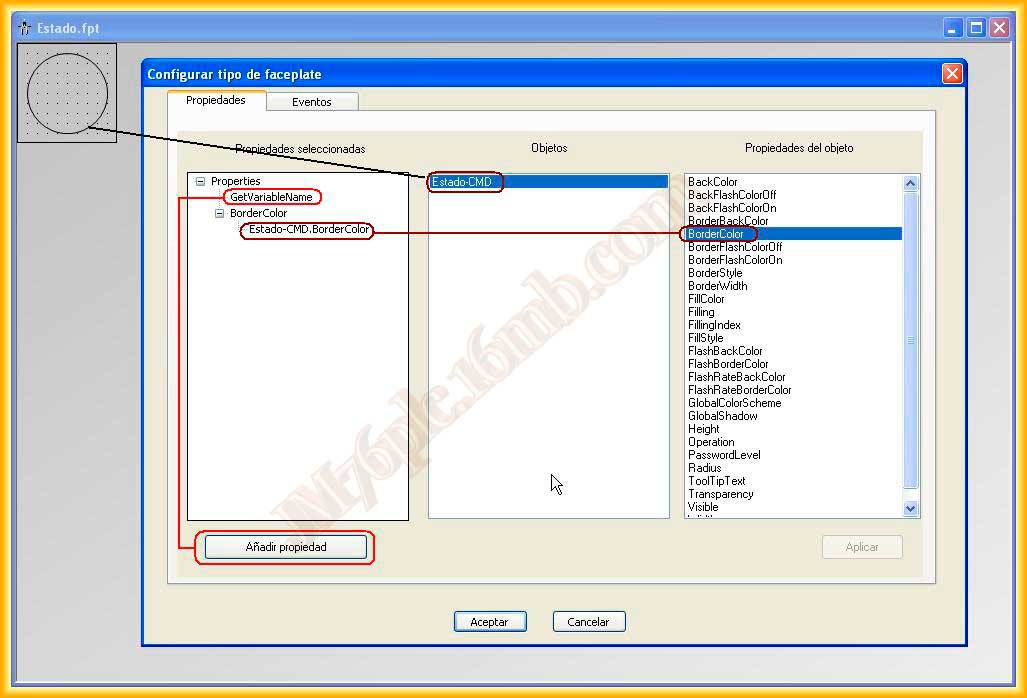This screenshot has width=1027, height=698.
Task: Select the circle object on the faceplate canvas
Action: coord(67,93)
